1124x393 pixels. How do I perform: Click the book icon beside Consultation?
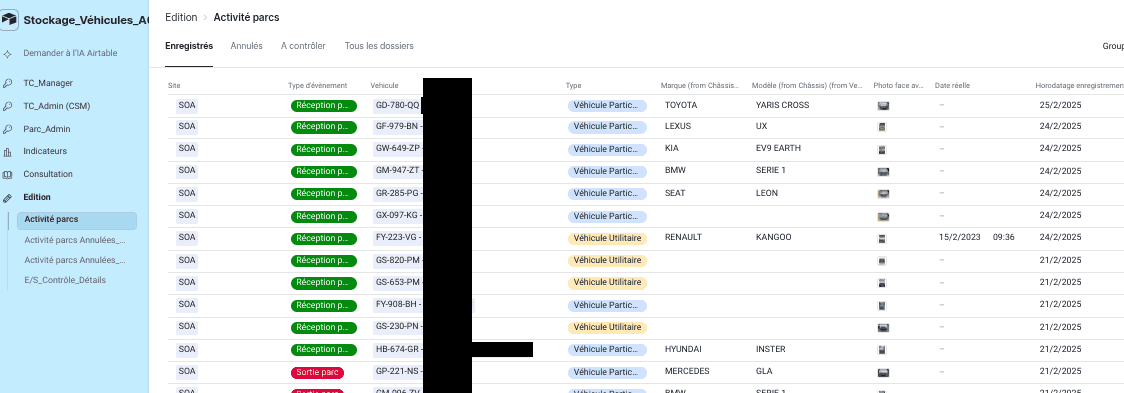coord(7,174)
